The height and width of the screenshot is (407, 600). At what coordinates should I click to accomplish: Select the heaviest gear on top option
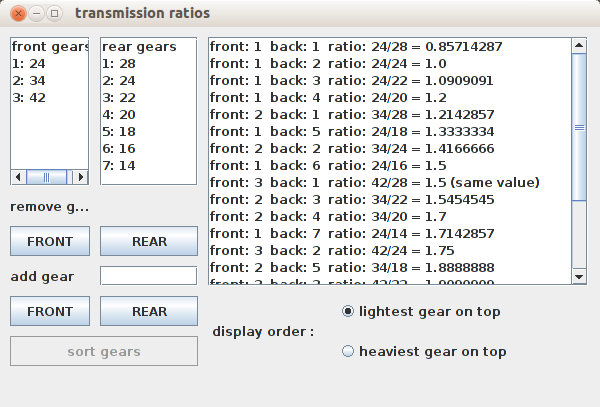coord(424,351)
